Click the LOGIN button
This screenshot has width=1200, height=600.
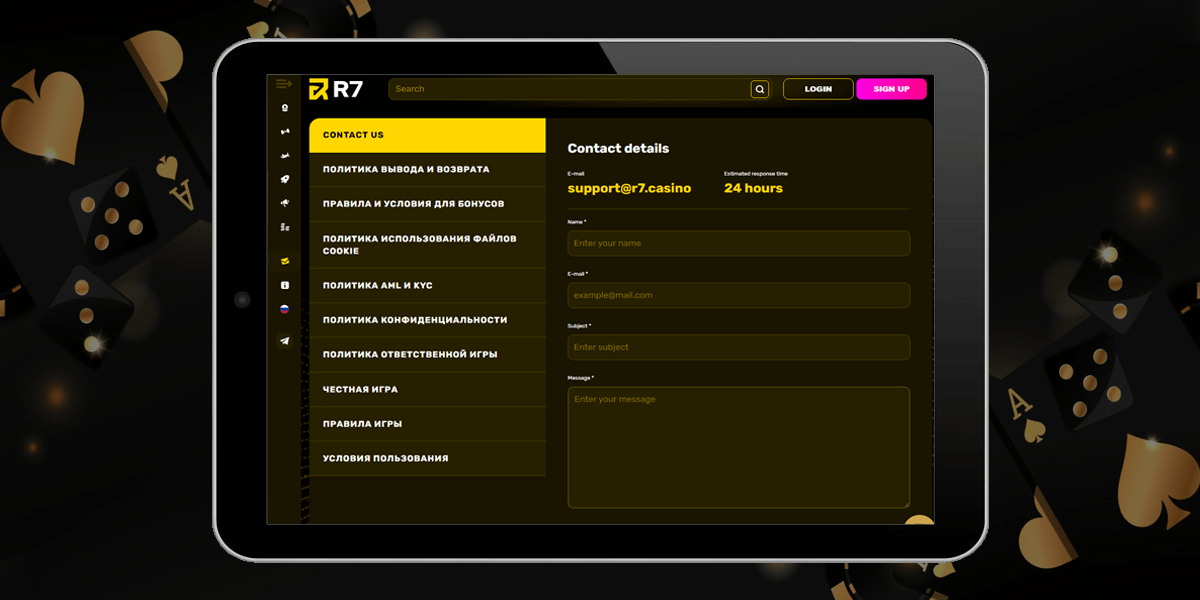[818, 88]
